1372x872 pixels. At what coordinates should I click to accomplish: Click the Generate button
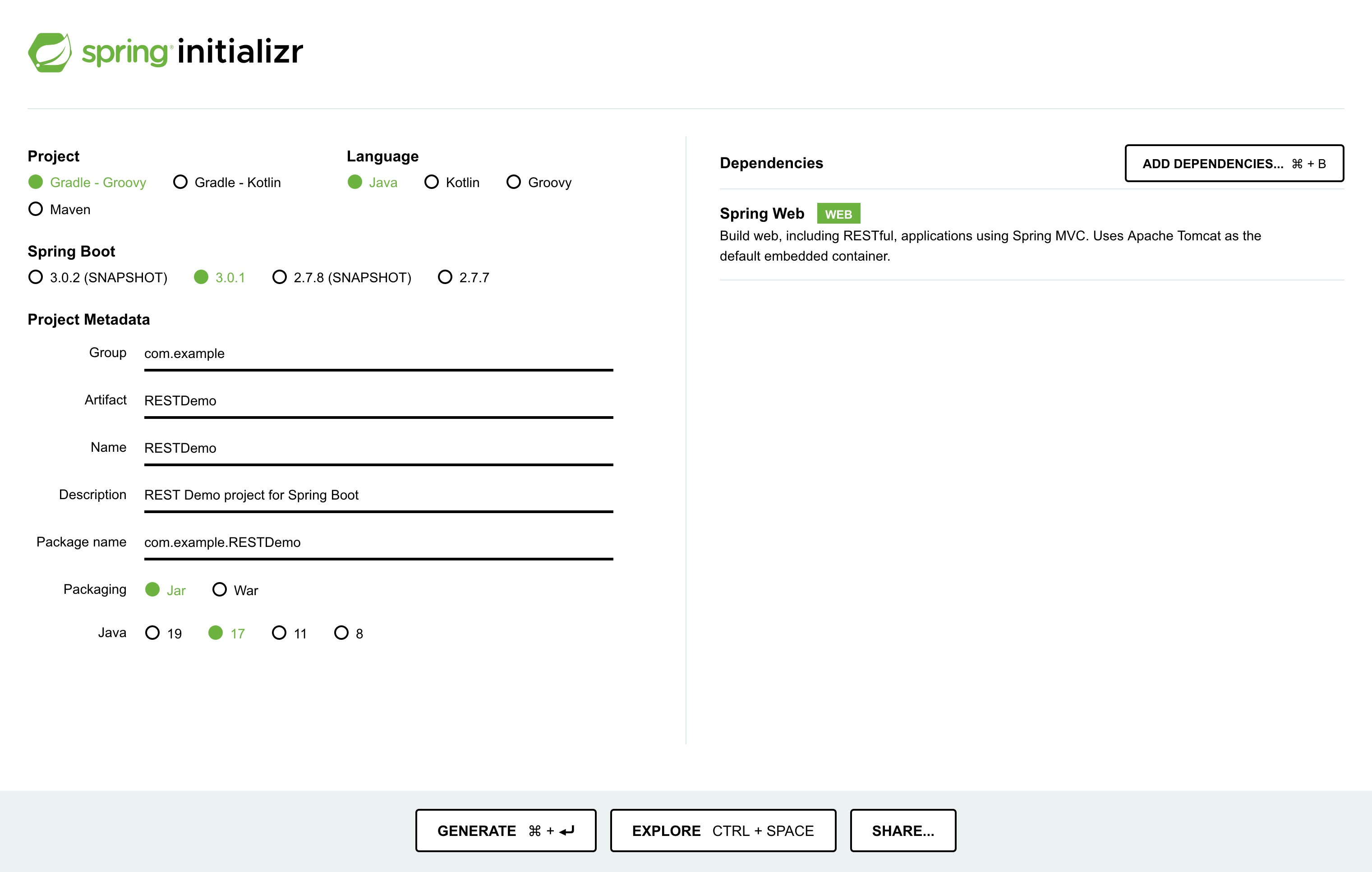[506, 831]
